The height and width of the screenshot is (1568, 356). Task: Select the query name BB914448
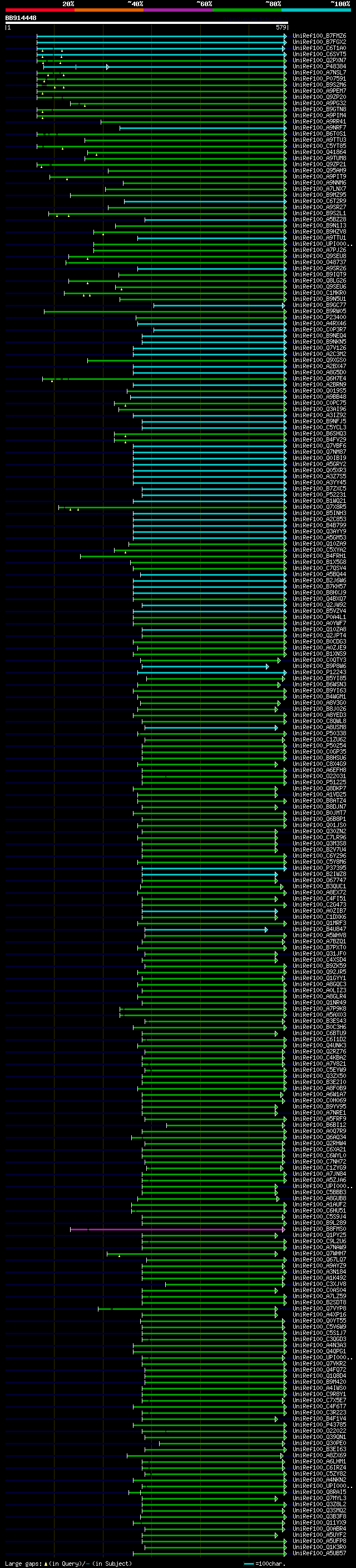[21, 18]
